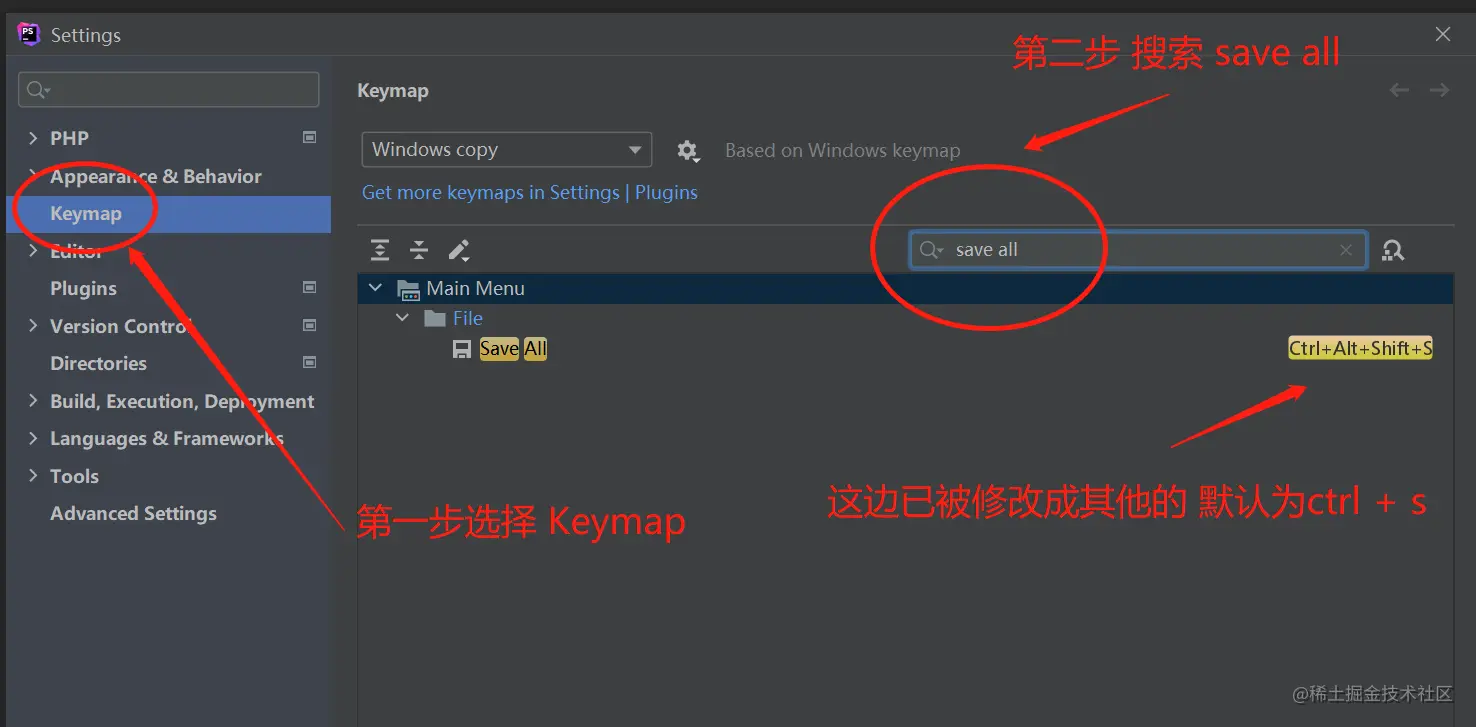Click the Based on Windows keymap text
This screenshot has width=1476, height=727.
pyautogui.click(x=842, y=151)
